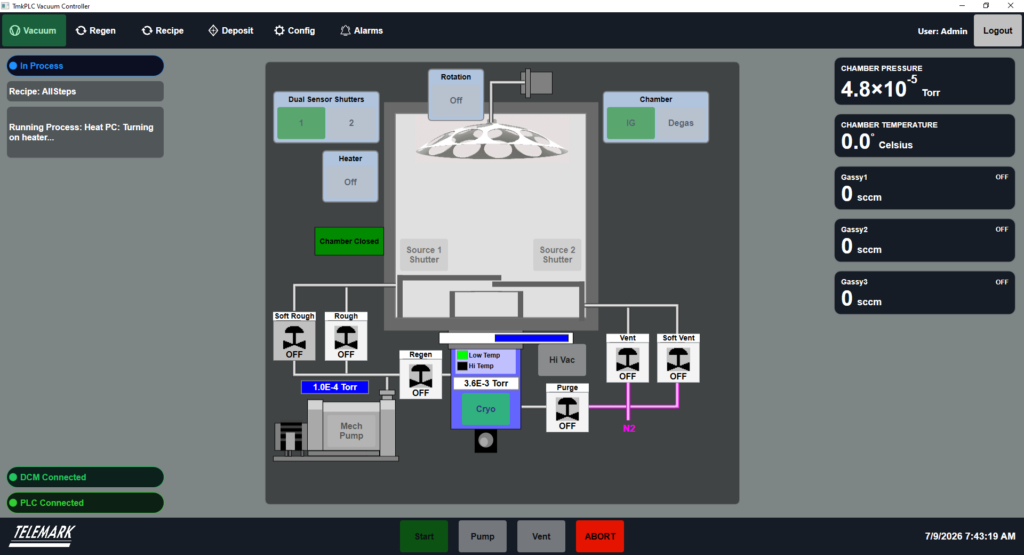Click the TmkPLC Vacuum Controller title icon
This screenshot has height=555, width=1024.
[x=5, y=5]
